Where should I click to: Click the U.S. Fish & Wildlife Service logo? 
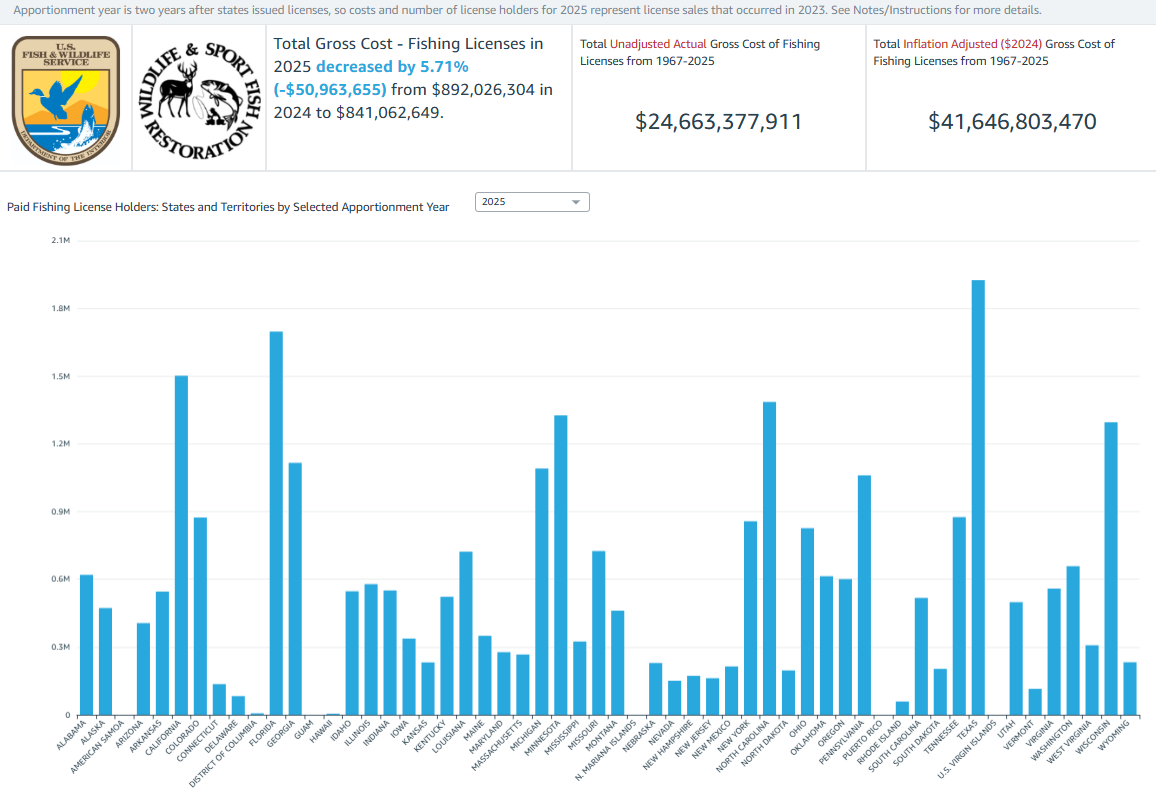pyautogui.click(x=66, y=100)
